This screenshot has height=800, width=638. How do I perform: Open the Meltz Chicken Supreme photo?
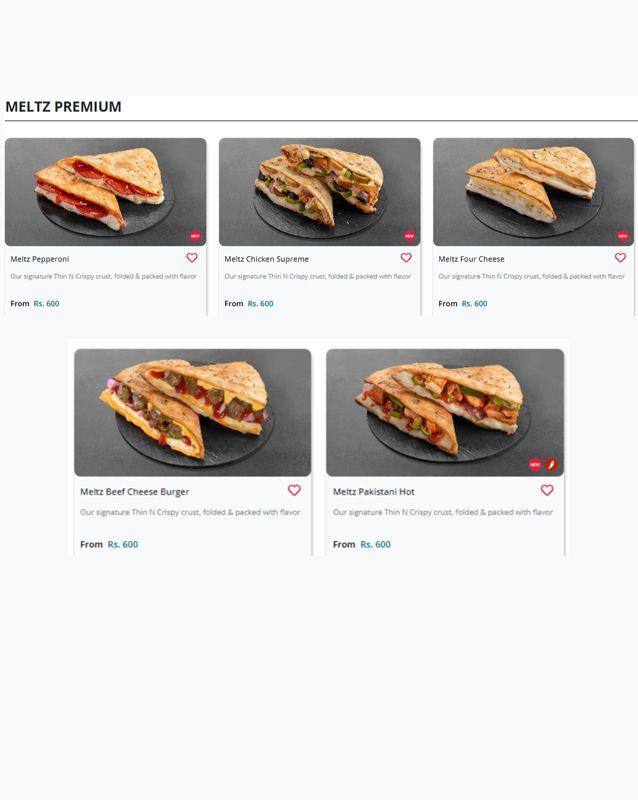click(320, 192)
